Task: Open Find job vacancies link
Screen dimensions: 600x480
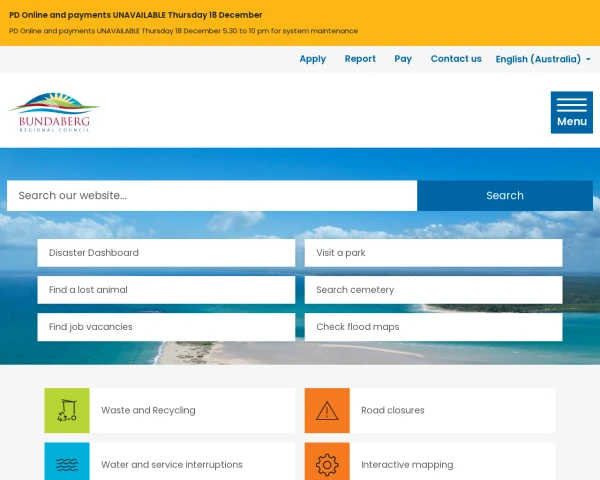Action: coord(166,327)
